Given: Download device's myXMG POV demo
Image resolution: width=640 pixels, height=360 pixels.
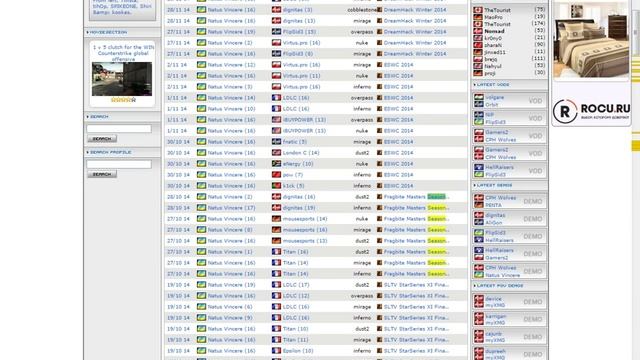Looking at the screenshot, I should click(x=533, y=302).
